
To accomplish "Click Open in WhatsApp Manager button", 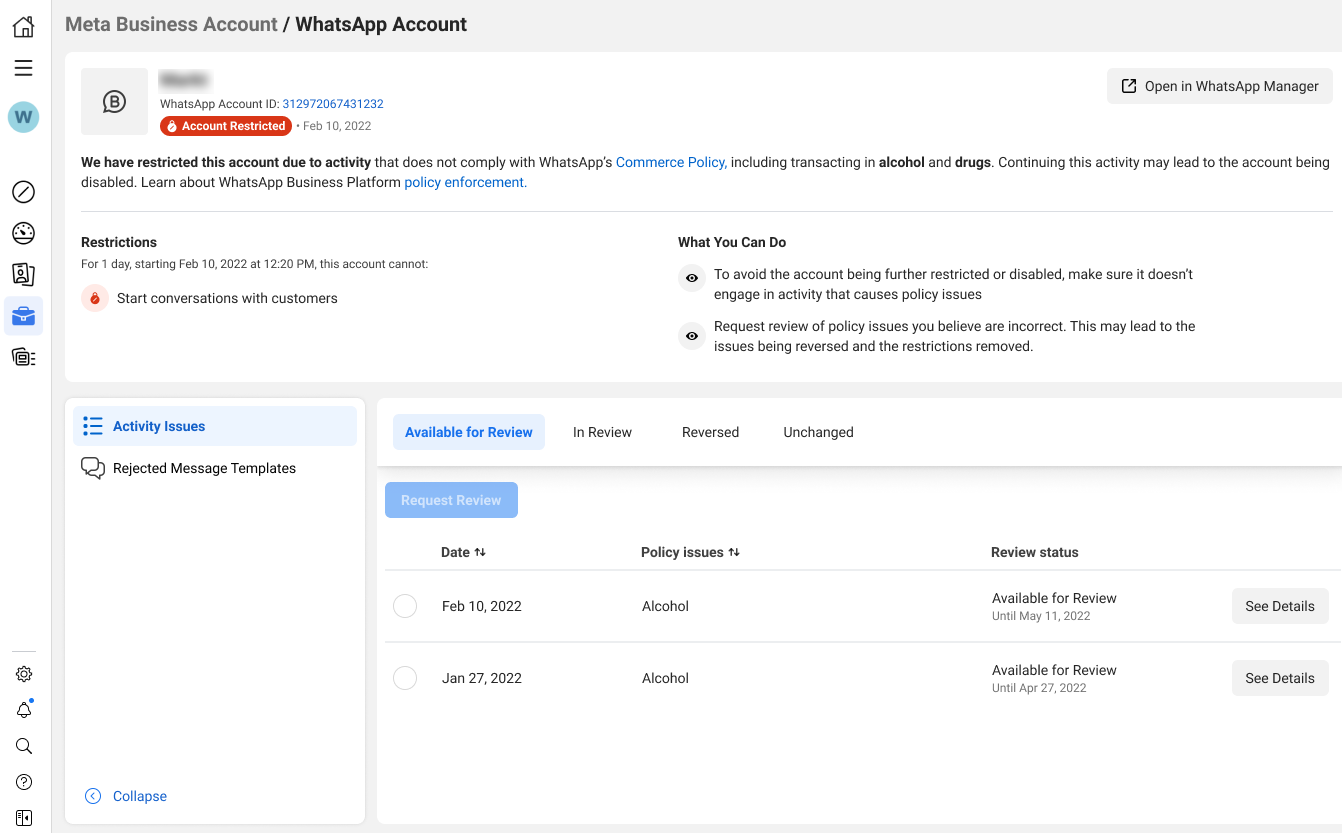I will pos(1220,86).
